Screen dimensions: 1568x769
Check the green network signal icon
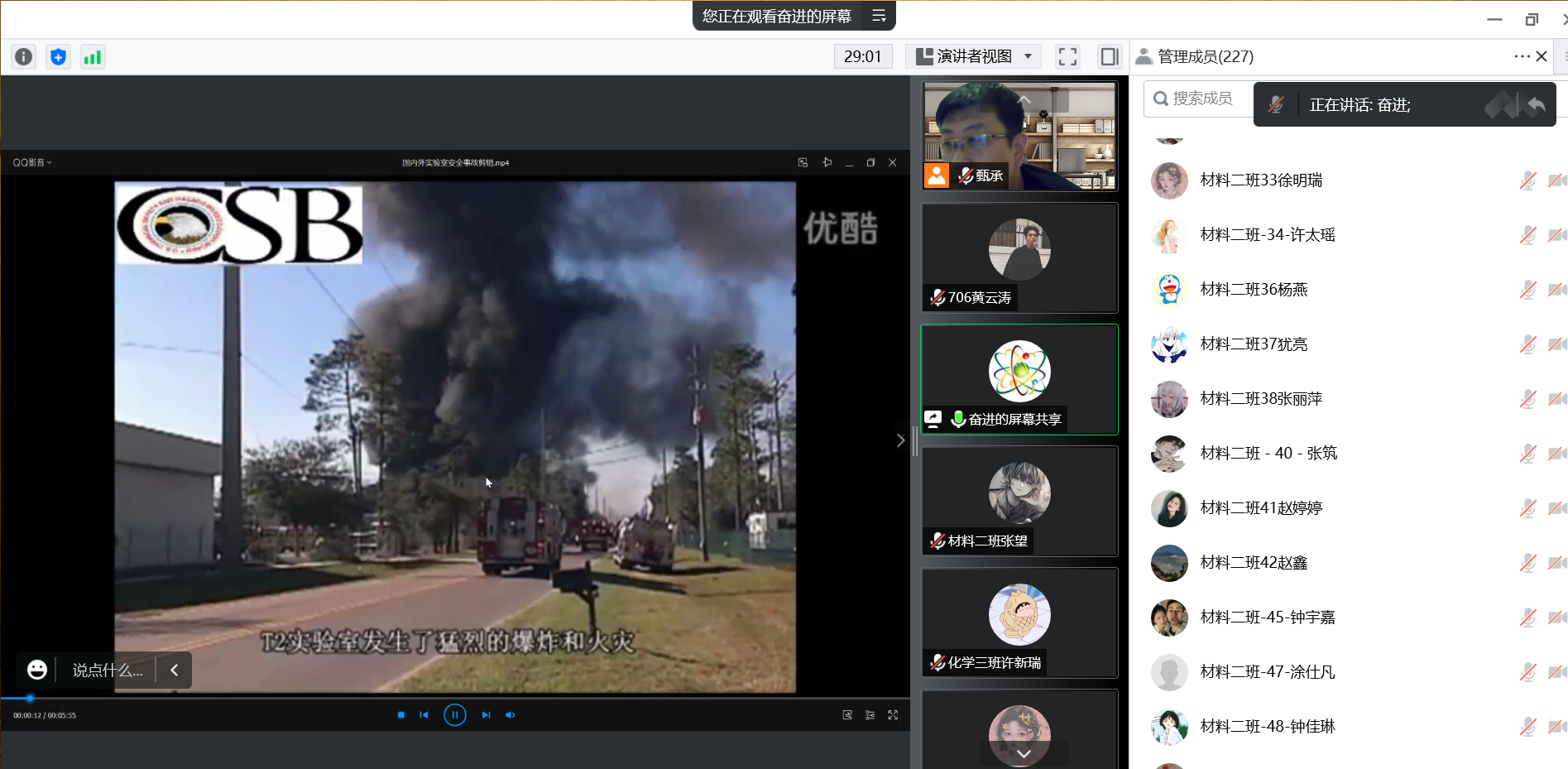pos(93,56)
